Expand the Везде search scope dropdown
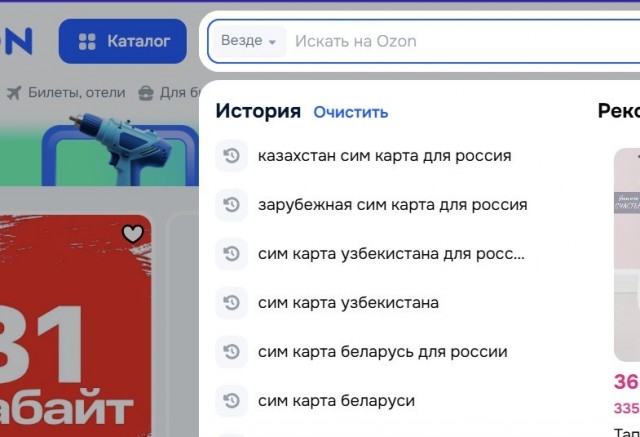 click(248, 41)
